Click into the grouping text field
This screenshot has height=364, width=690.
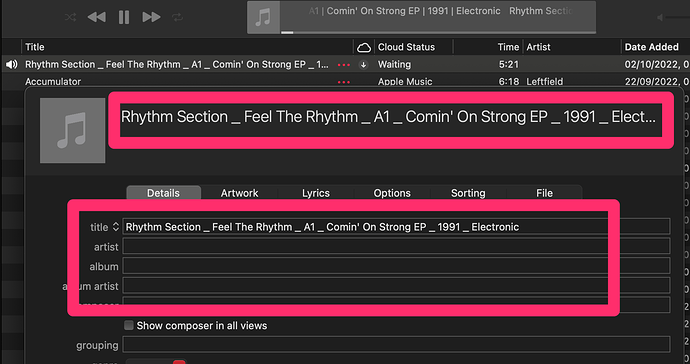pos(396,345)
